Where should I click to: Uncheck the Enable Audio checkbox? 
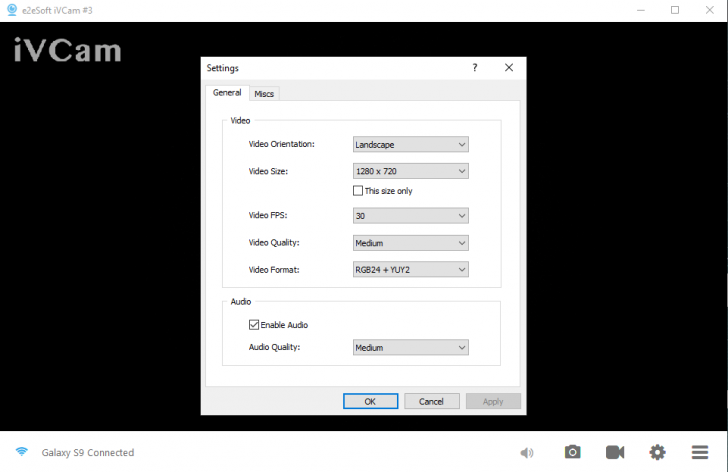pos(254,325)
